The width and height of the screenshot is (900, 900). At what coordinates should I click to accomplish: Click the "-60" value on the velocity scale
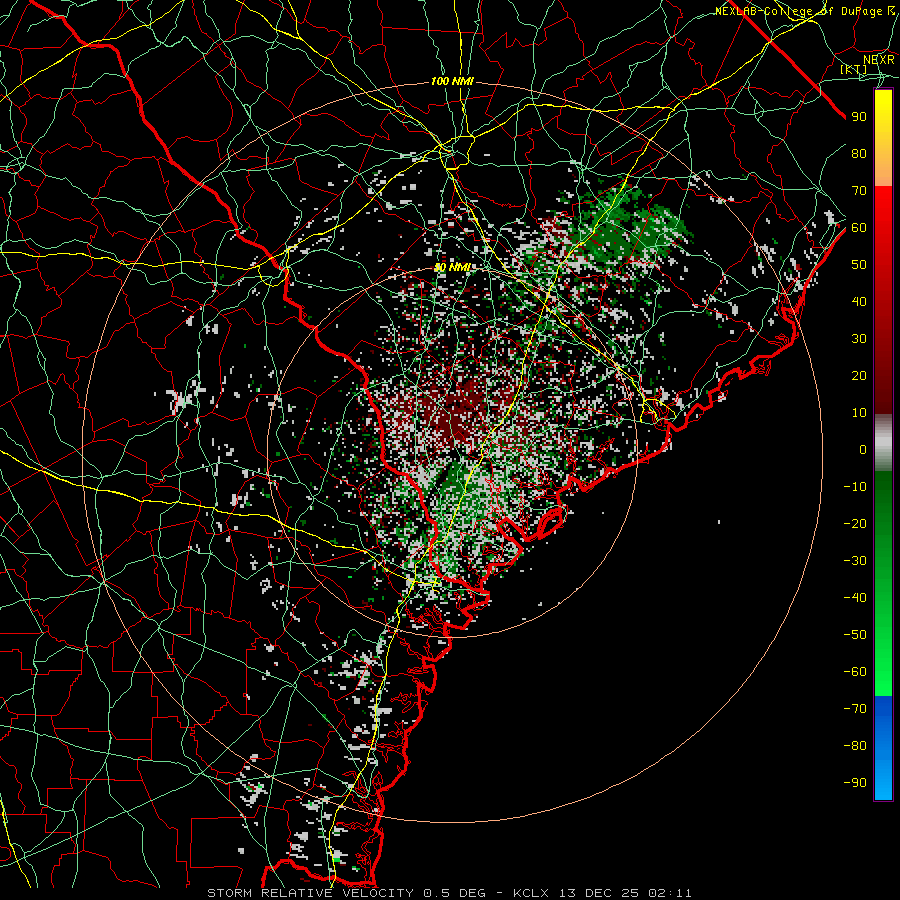(855, 672)
